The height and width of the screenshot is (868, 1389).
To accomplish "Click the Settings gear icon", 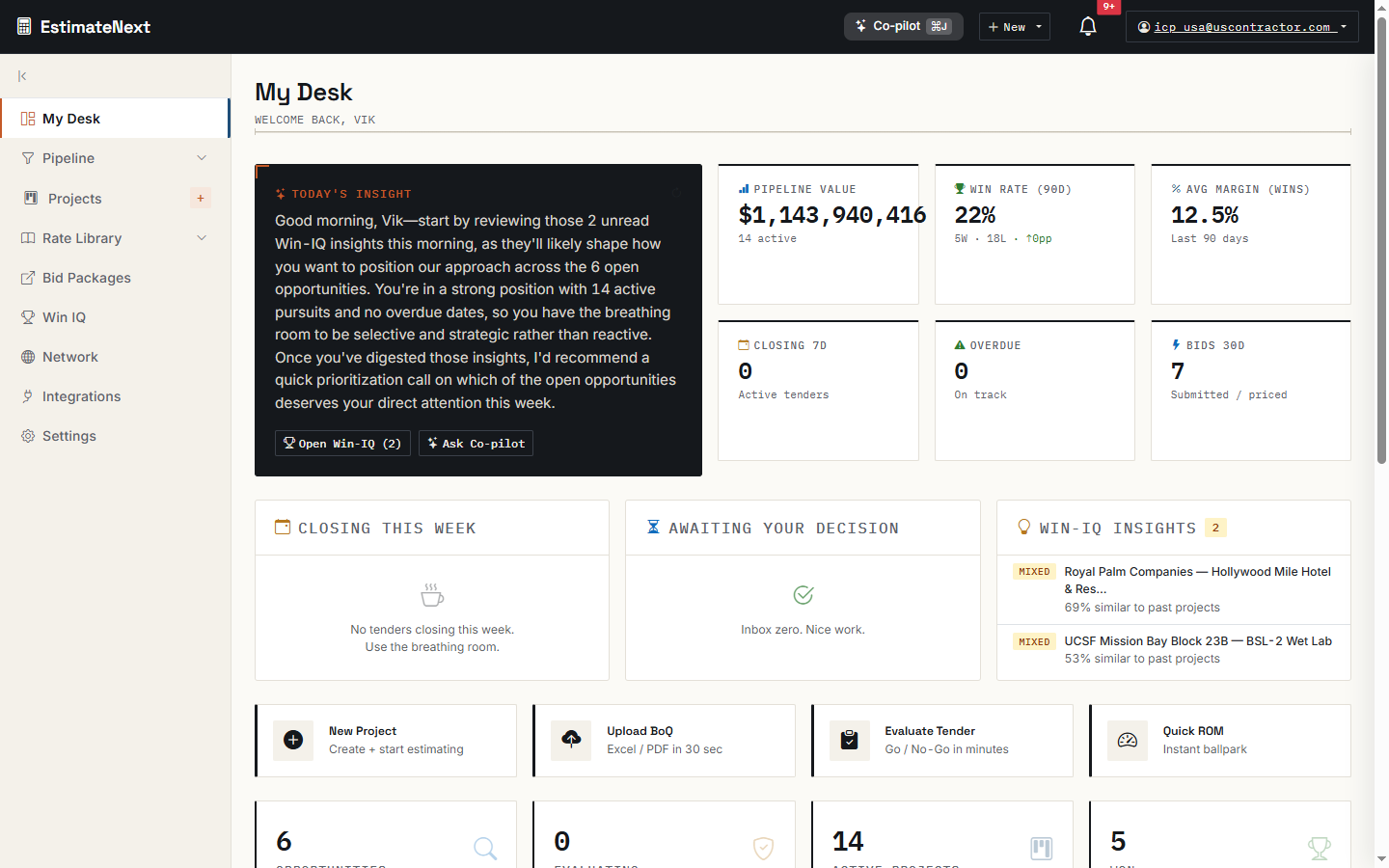I will click(28, 436).
